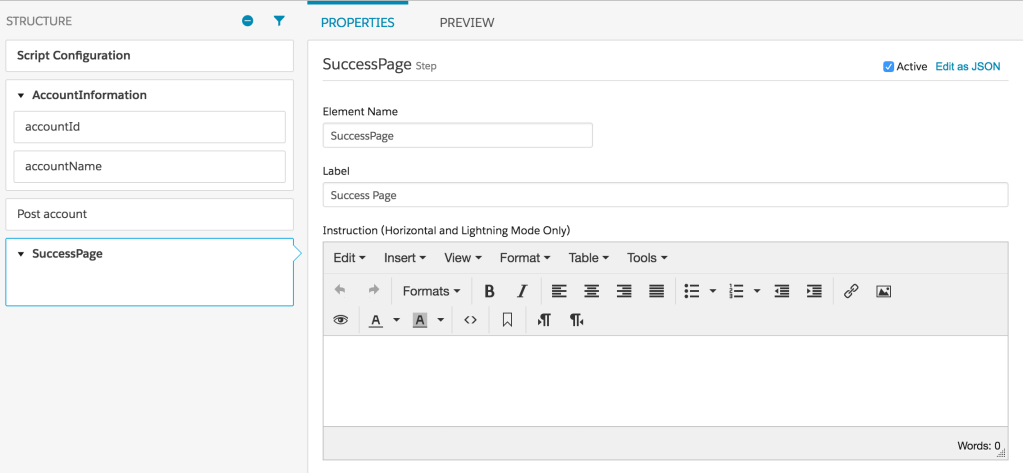The height and width of the screenshot is (473, 1023).
Task: Collapse the AccountInformation step
Action: (21, 96)
